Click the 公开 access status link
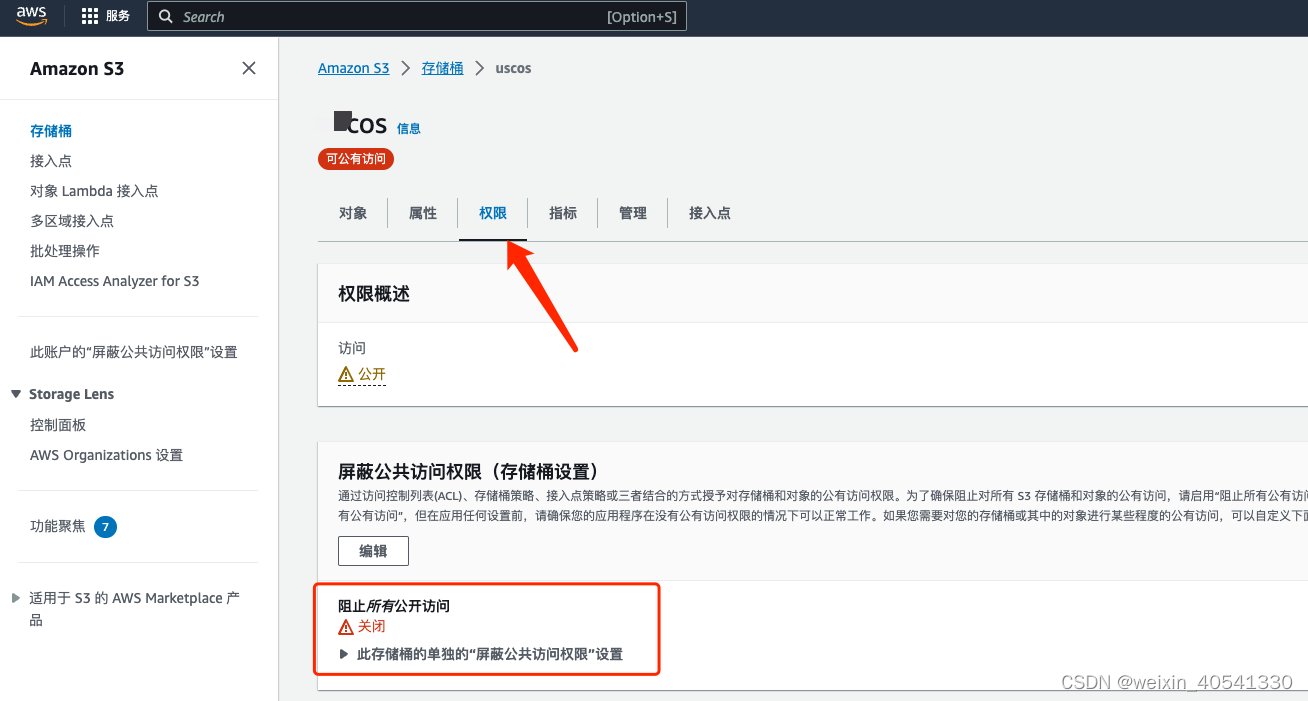Image resolution: width=1308 pixels, height=701 pixels. pos(372,375)
